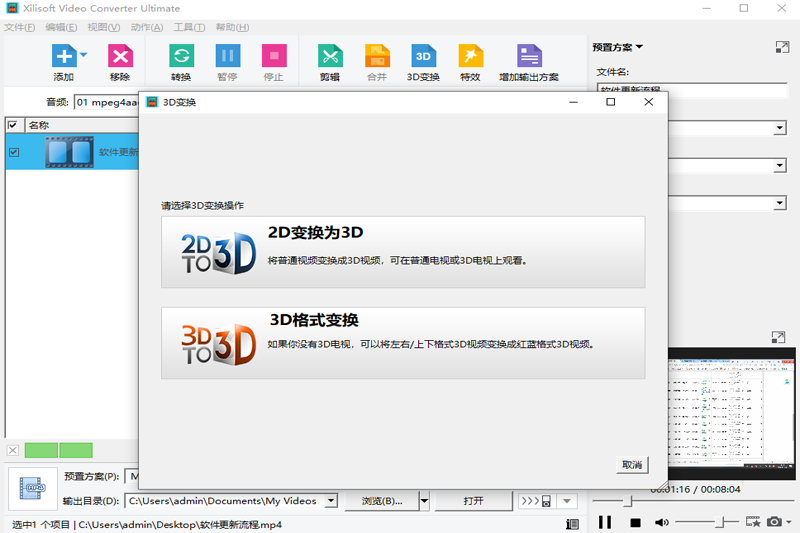Image resolution: width=800 pixels, height=533 pixels.
Task: Click the video preview thumbnail
Action: [x=732, y=414]
